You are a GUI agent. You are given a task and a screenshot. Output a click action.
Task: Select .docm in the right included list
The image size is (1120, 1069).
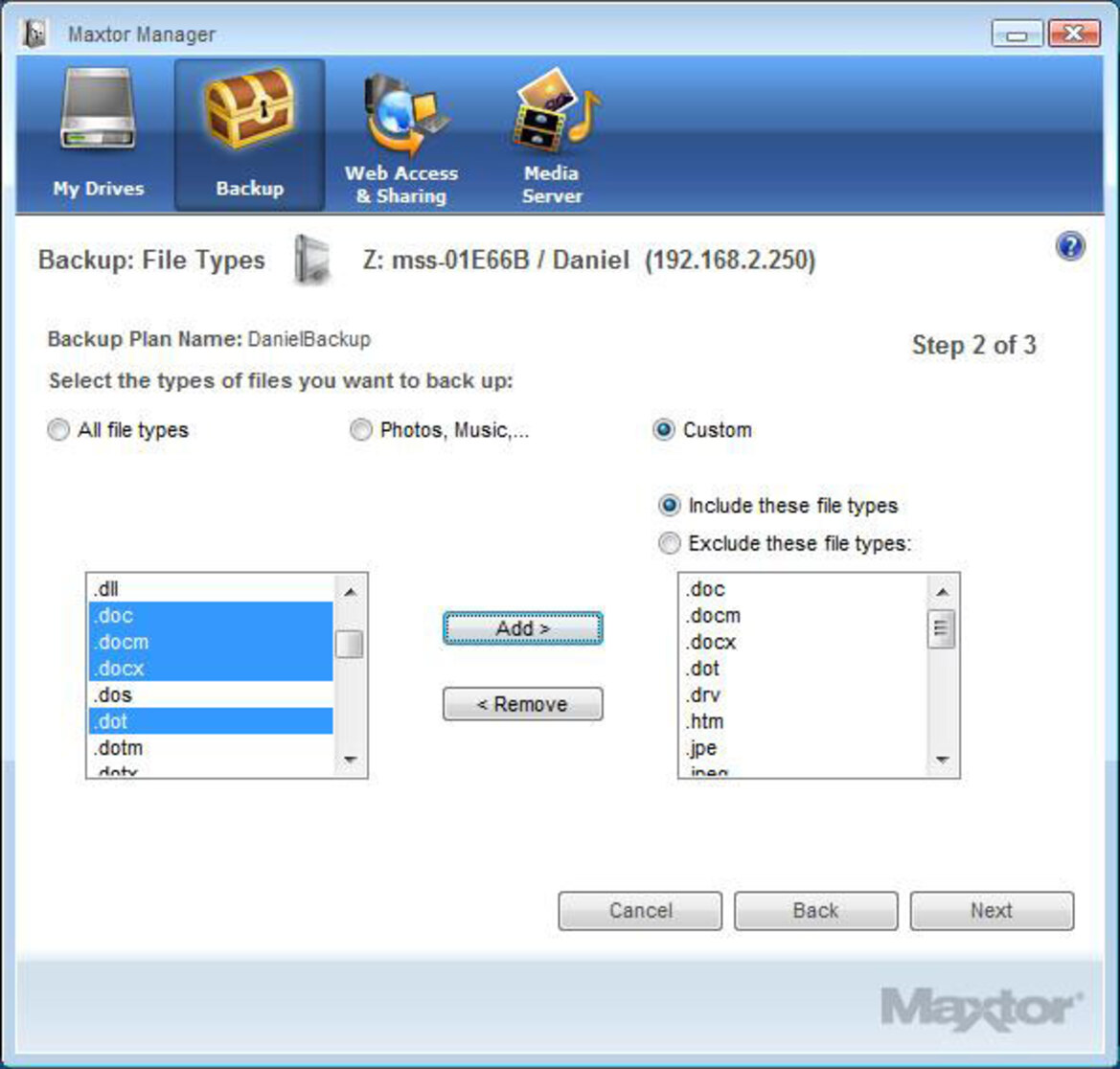pos(803,616)
